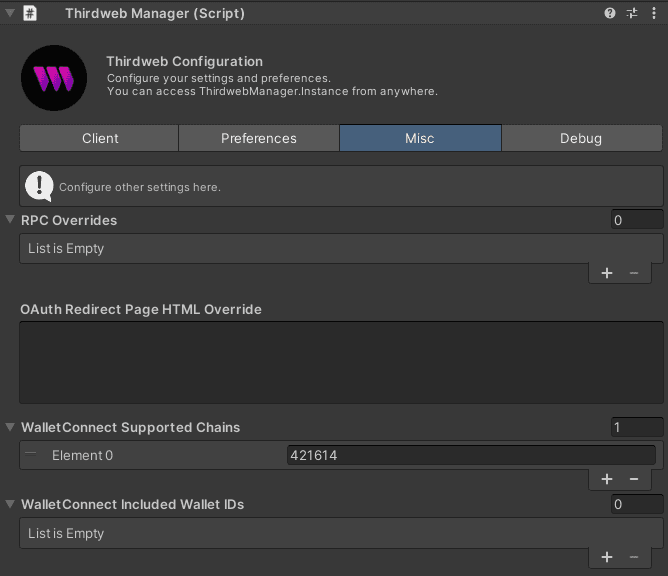Collapse WalletConnect Supported Chains list
Image resolution: width=668 pixels, height=576 pixels.
10,427
